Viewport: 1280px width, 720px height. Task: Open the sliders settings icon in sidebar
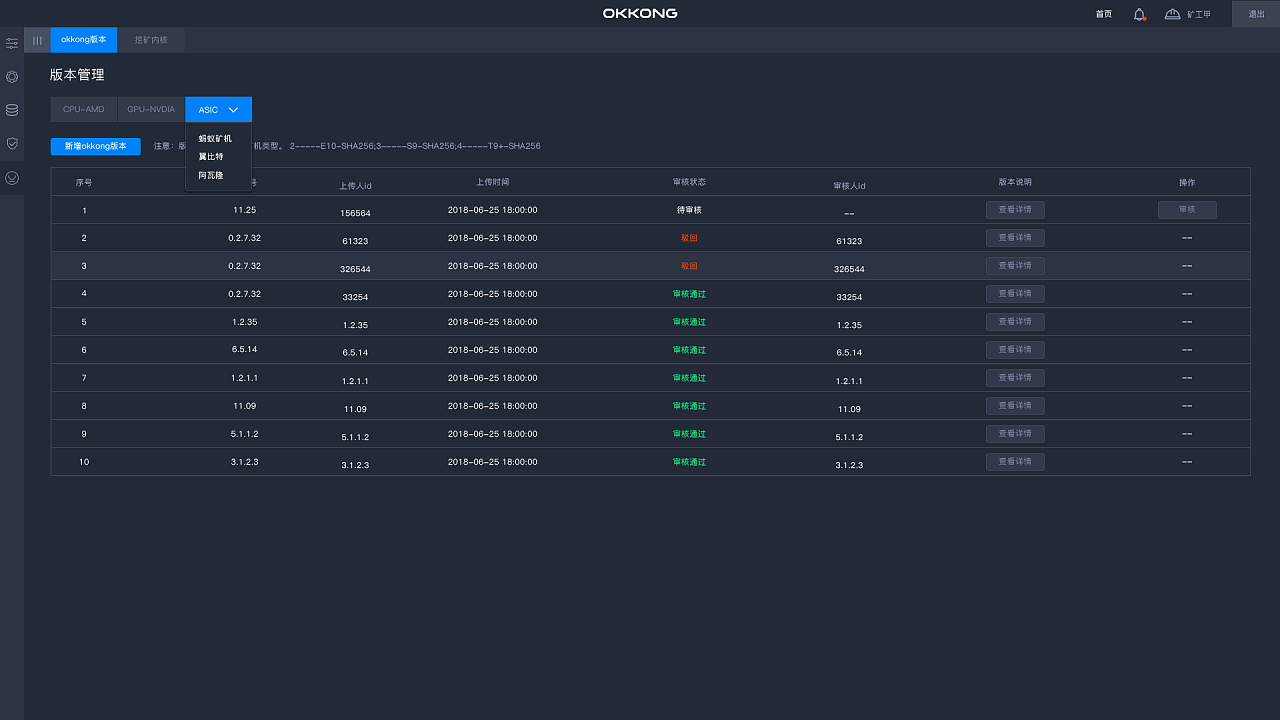[12, 43]
